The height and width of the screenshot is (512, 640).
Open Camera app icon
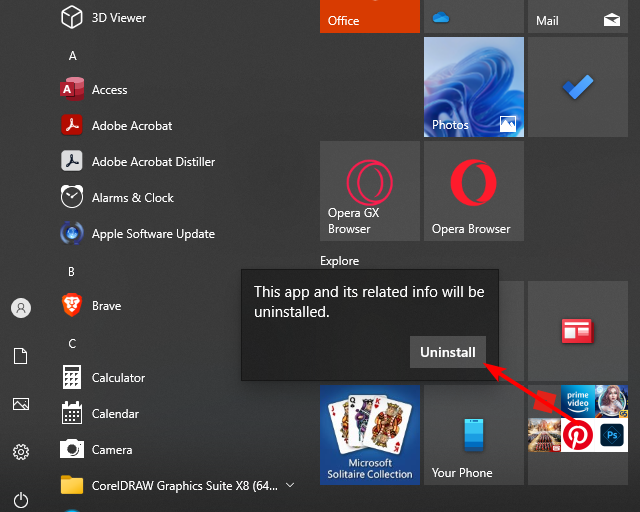72,449
